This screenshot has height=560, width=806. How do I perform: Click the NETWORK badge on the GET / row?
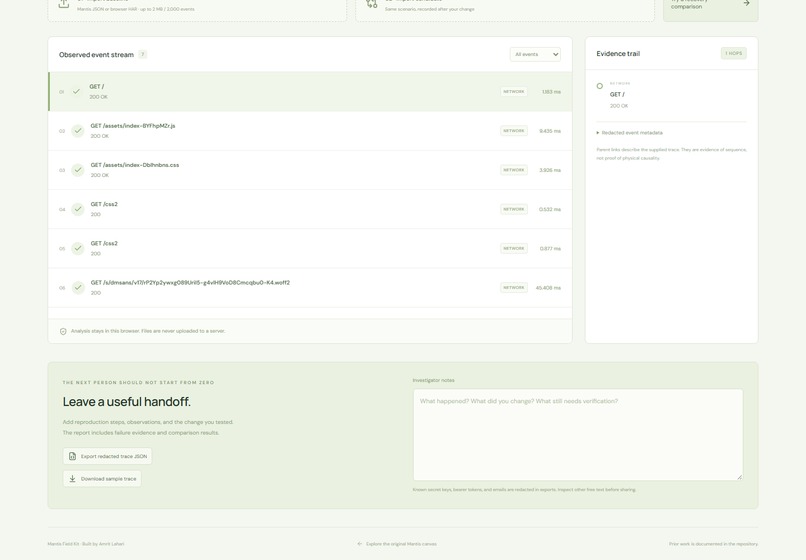point(514,92)
